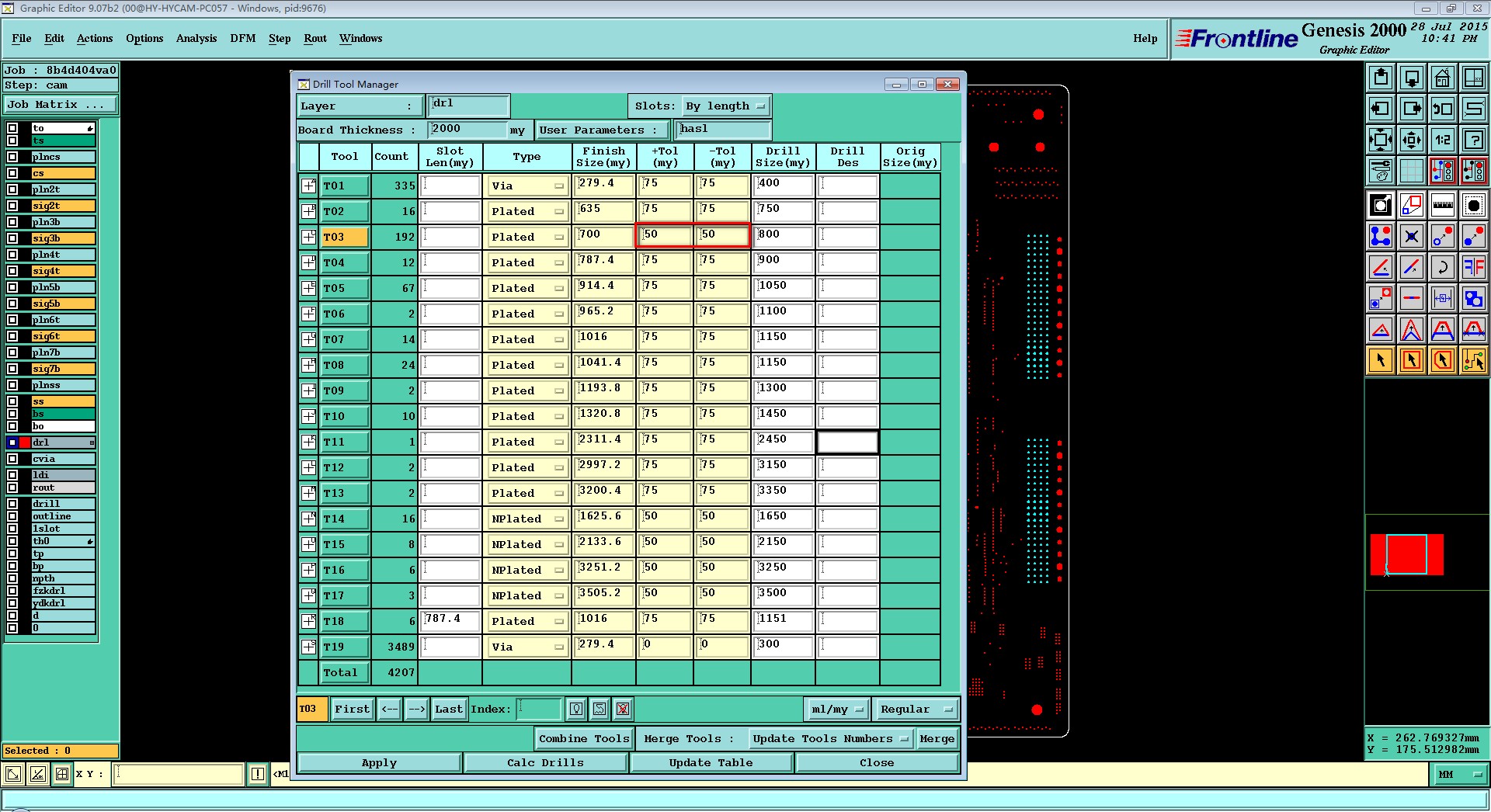Viewport: 1491px width, 812px height.
Task: Click the First navigation button
Action: 352,710
